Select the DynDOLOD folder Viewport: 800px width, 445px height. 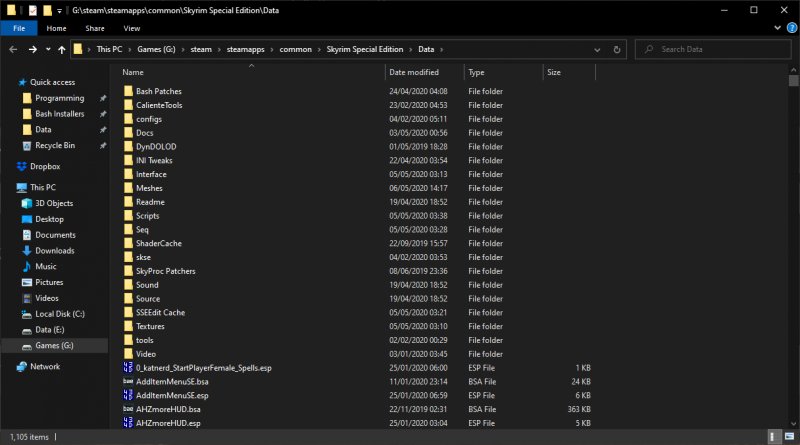156,146
